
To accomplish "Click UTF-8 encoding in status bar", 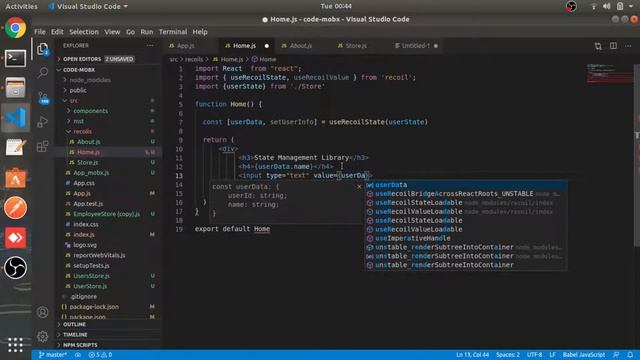I will click(x=534, y=355).
